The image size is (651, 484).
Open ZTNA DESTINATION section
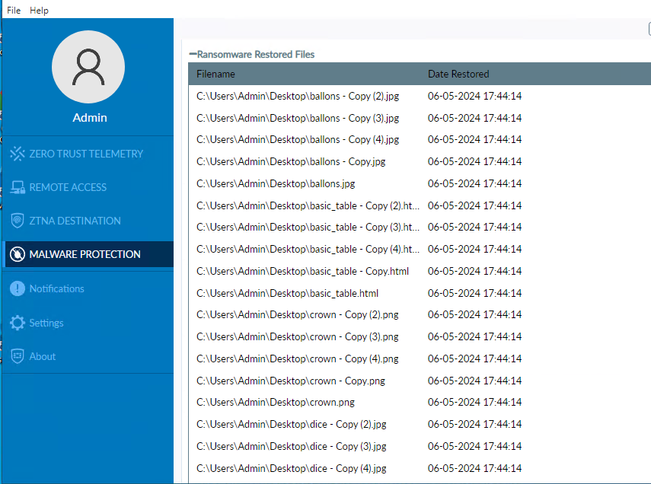pos(88,220)
